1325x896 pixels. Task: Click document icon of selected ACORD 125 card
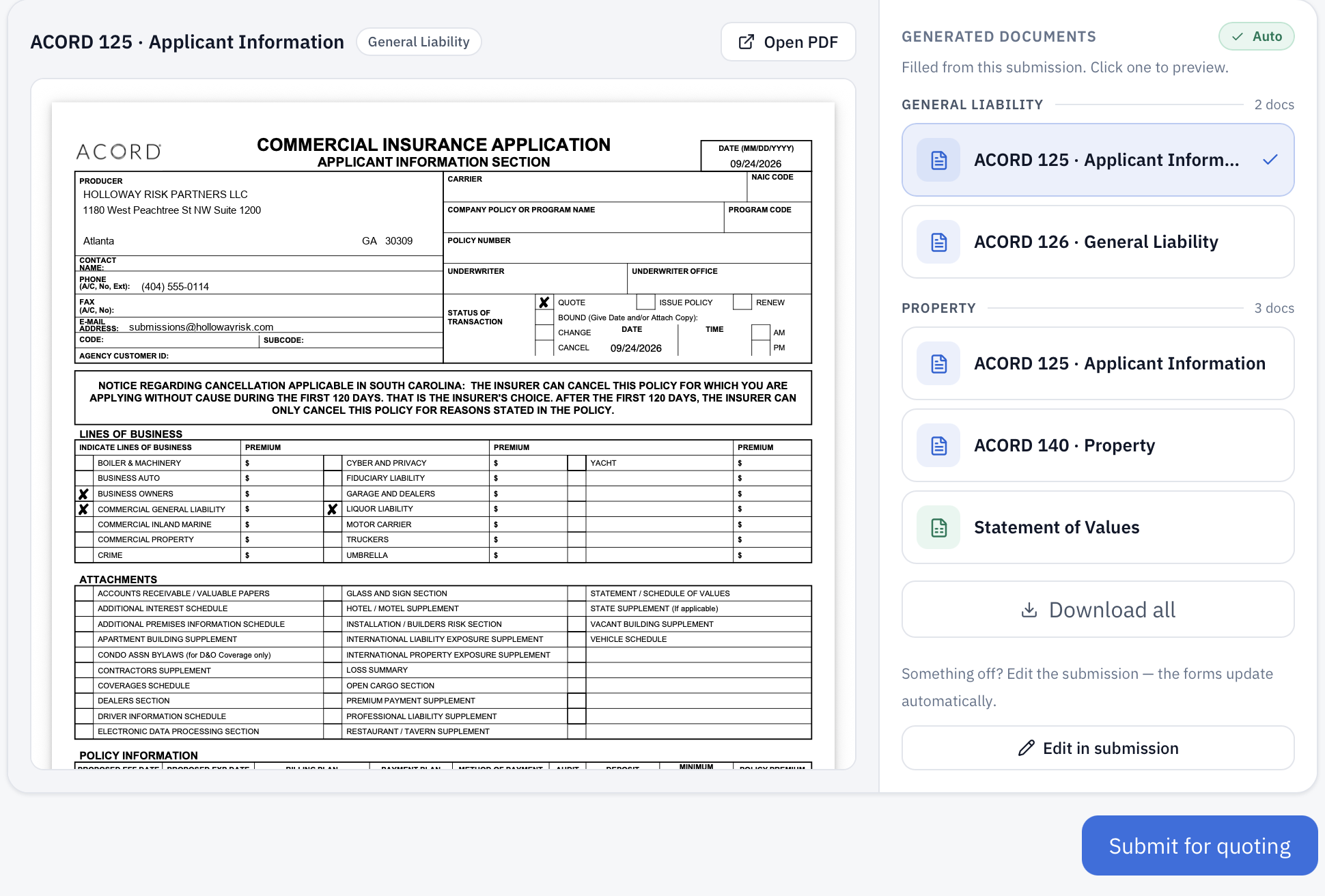coord(938,160)
